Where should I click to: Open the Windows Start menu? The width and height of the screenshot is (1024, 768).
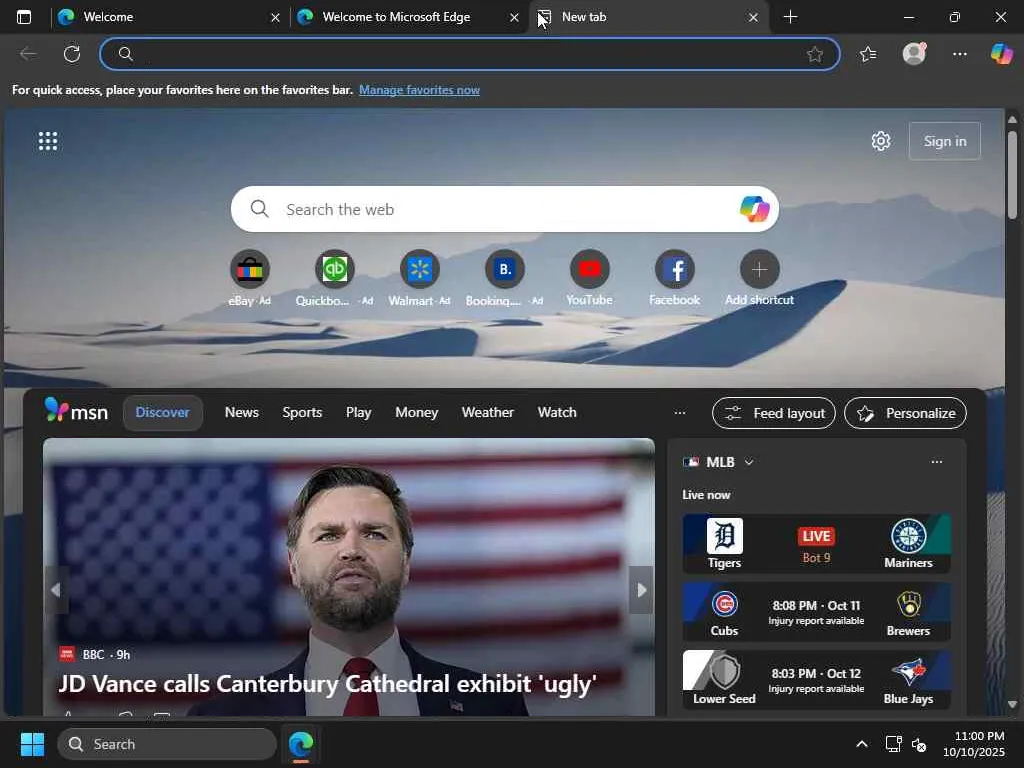click(32, 744)
